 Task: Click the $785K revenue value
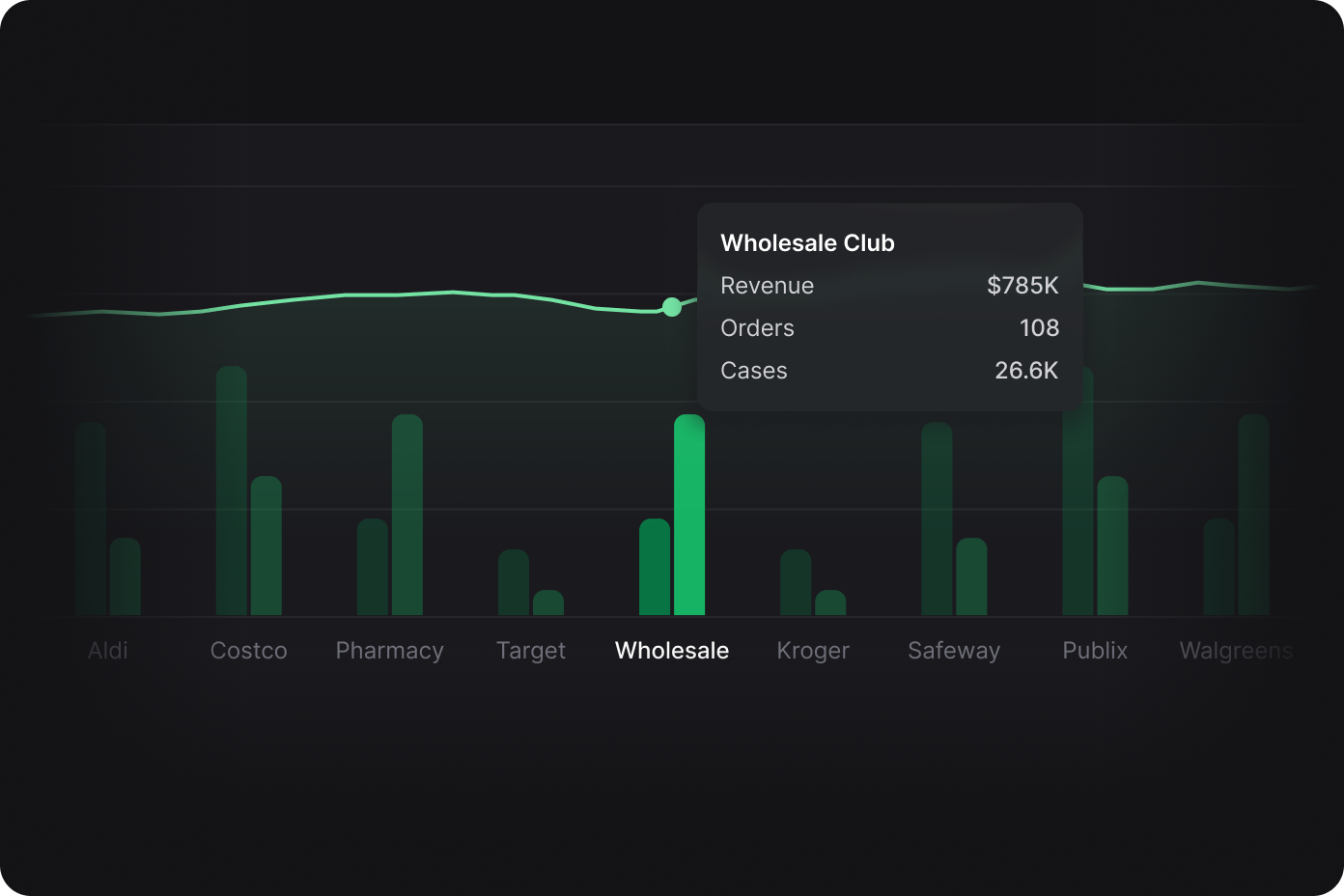coord(1022,286)
